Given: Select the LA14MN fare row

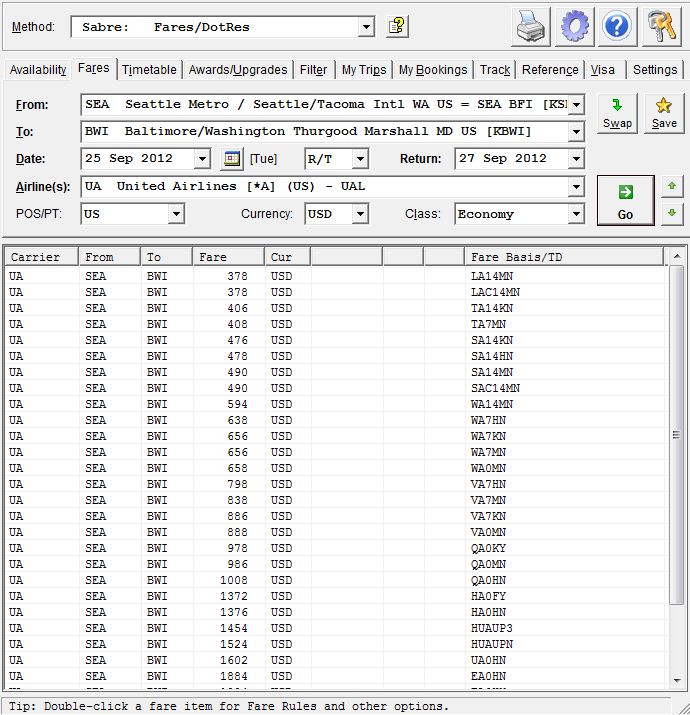Looking at the screenshot, I should [335, 276].
